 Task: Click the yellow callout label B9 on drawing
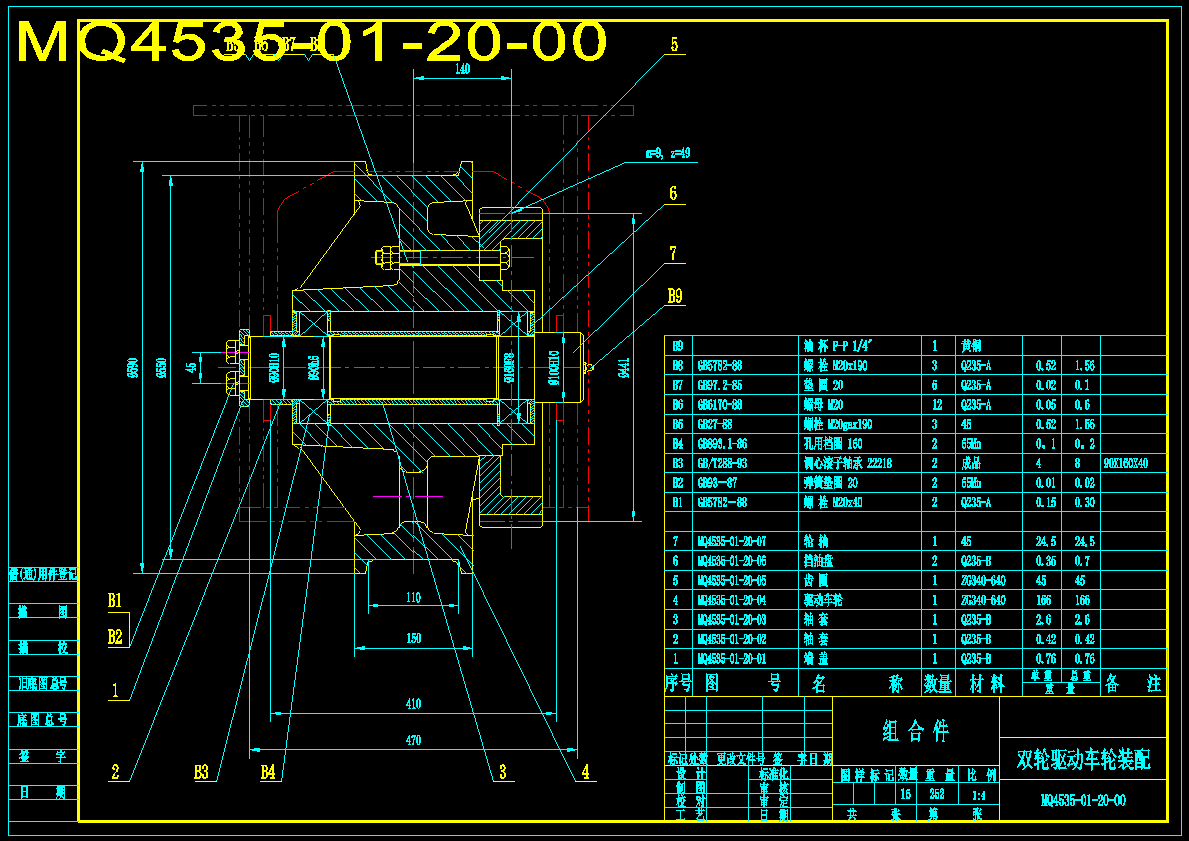(x=675, y=296)
